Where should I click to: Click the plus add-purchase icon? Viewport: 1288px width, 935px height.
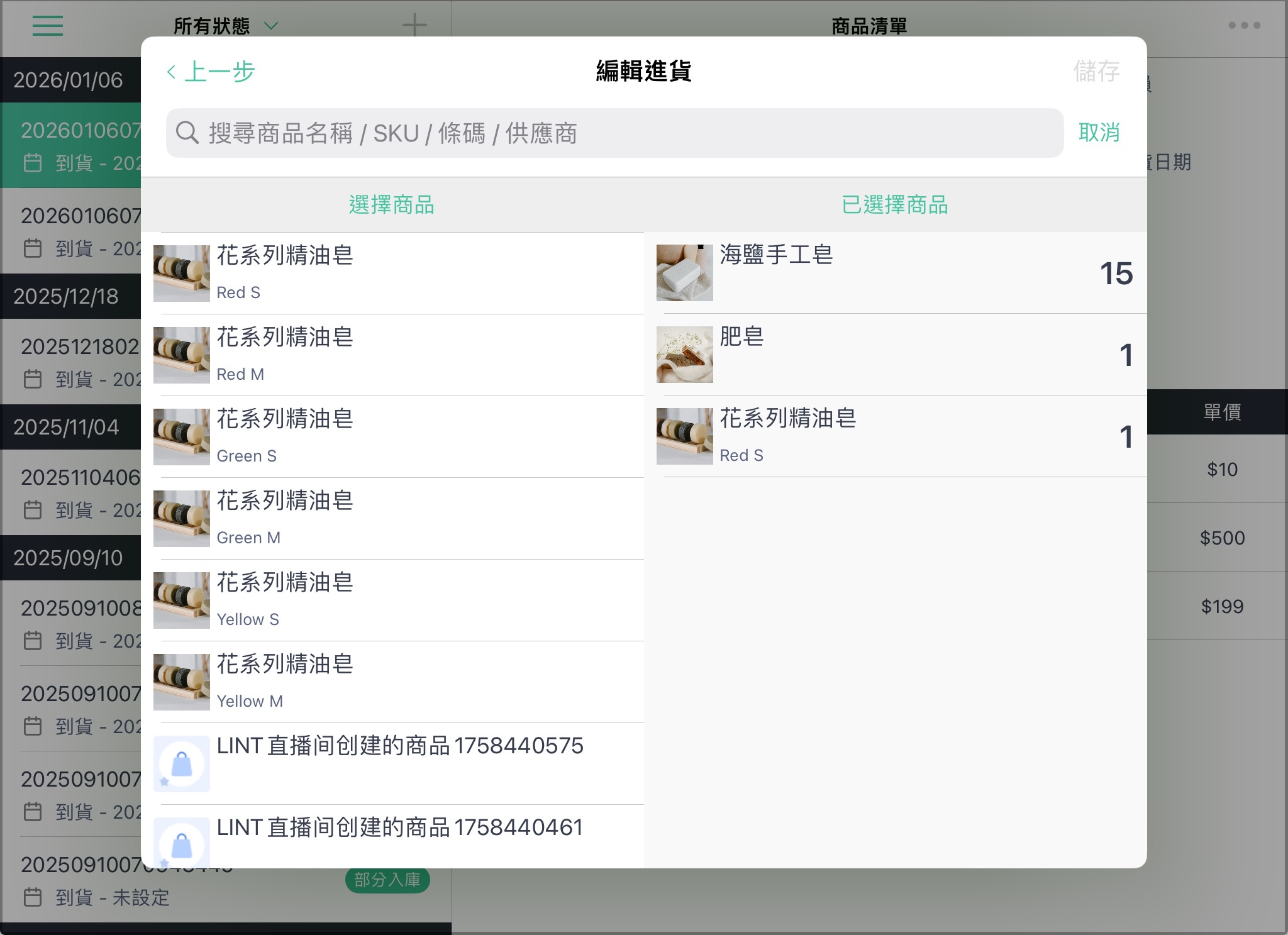(414, 26)
